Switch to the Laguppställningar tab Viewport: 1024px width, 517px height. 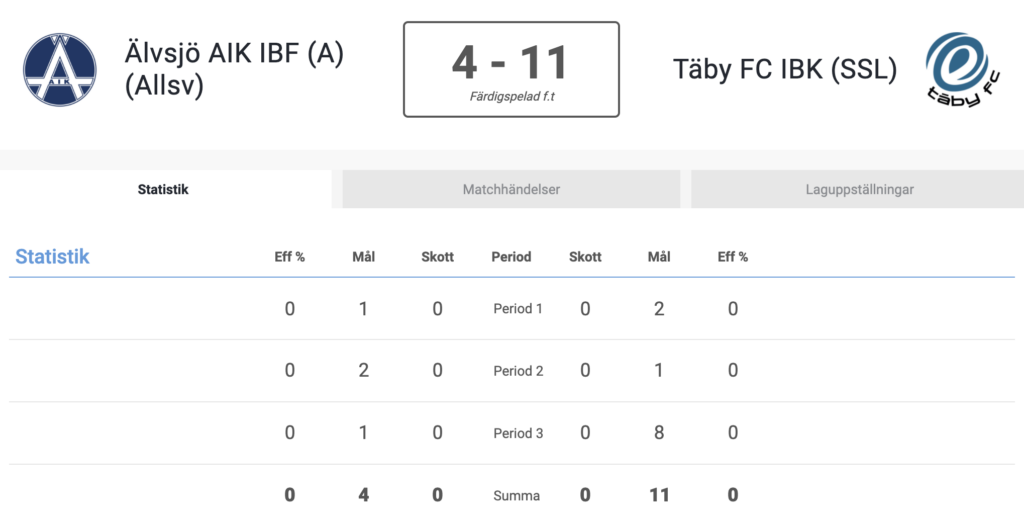click(x=857, y=189)
